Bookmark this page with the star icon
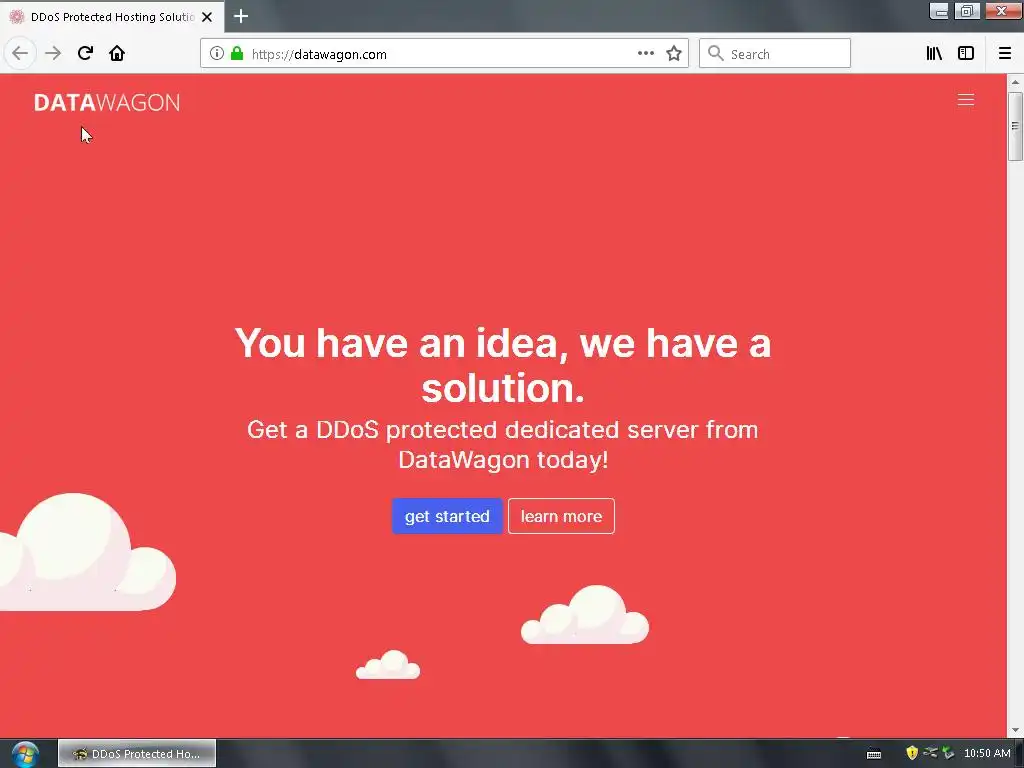The width and height of the screenshot is (1024, 768). [x=674, y=54]
